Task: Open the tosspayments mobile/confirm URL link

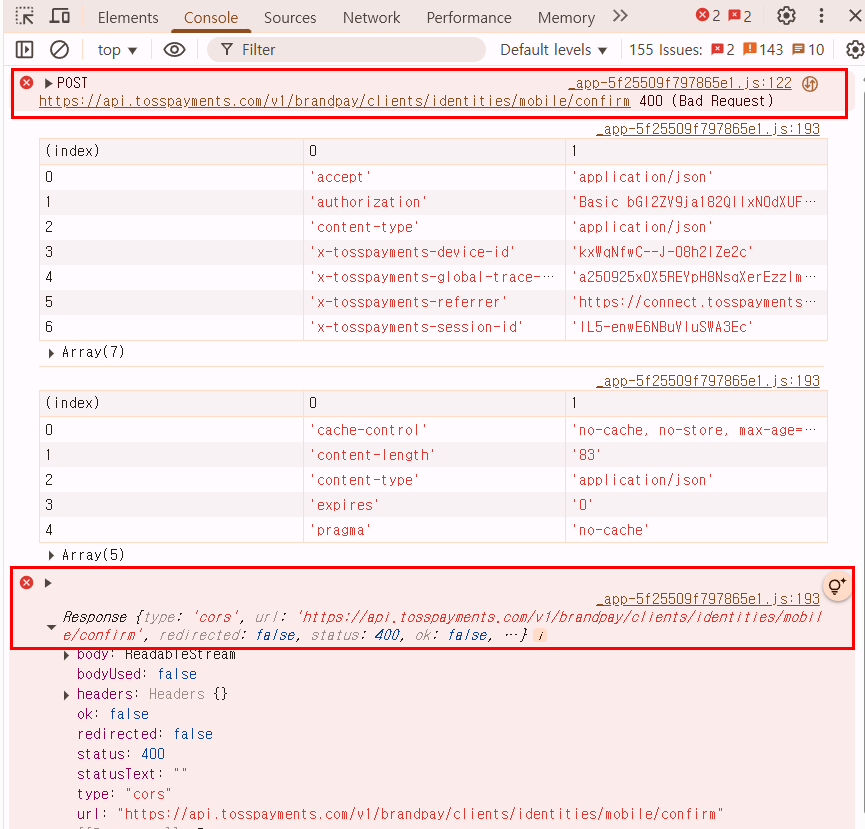Action: click(x=334, y=101)
